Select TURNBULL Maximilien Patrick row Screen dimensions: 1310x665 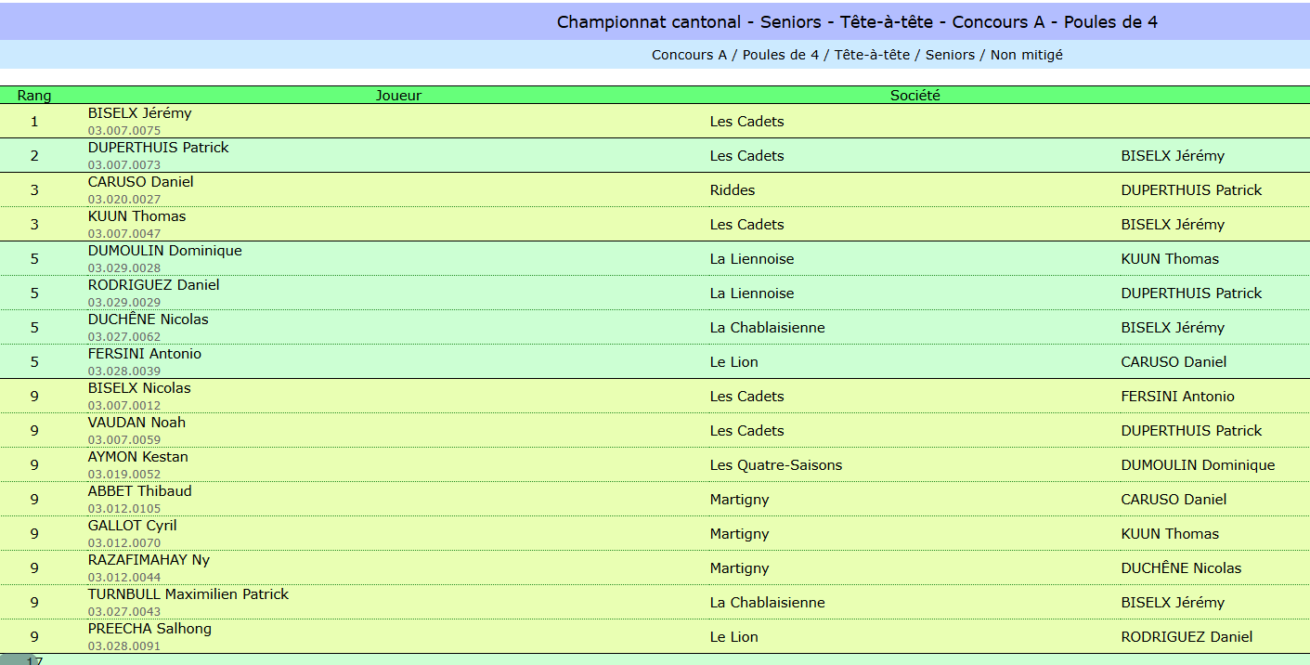(x=655, y=602)
